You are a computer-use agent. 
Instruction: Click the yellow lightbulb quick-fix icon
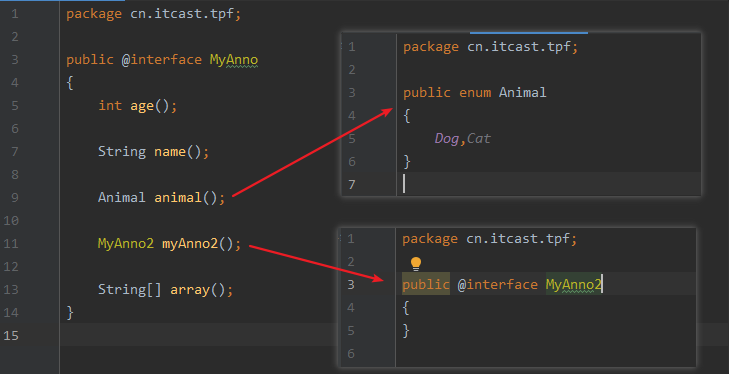coord(416,264)
